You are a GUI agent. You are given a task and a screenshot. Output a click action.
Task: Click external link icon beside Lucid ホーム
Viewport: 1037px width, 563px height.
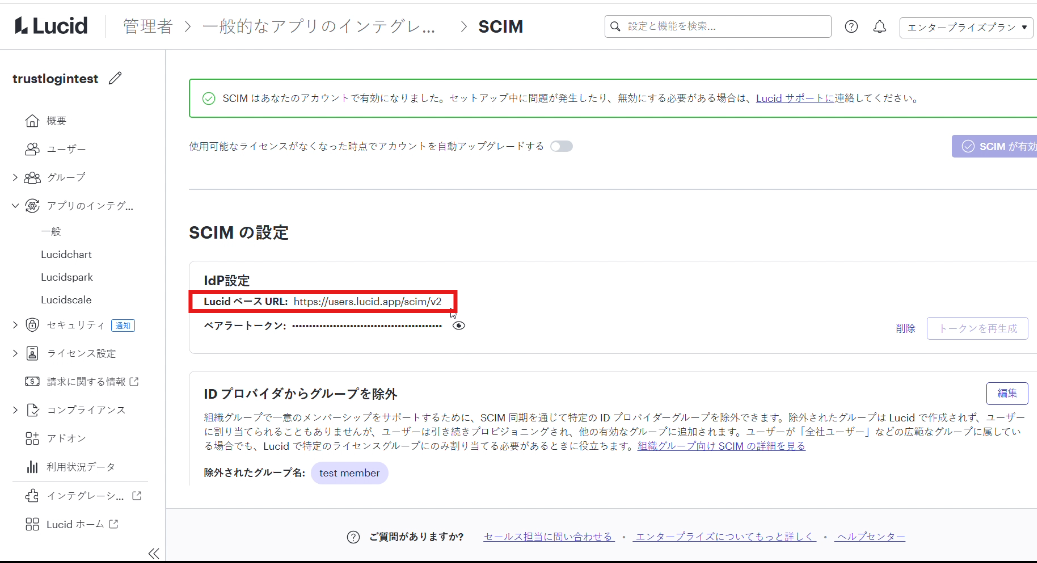(114, 524)
